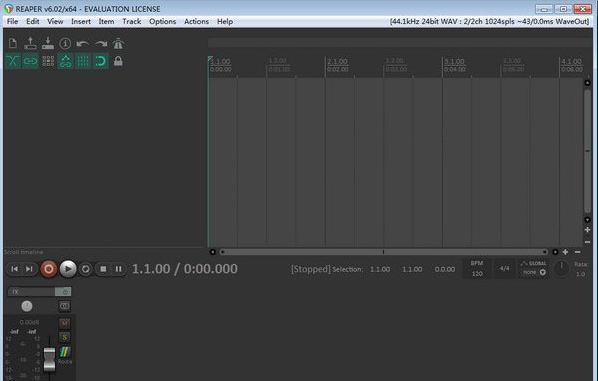598x381 pixels.
Task: Click the selection length 0.0.00 field
Action: [x=445, y=269]
